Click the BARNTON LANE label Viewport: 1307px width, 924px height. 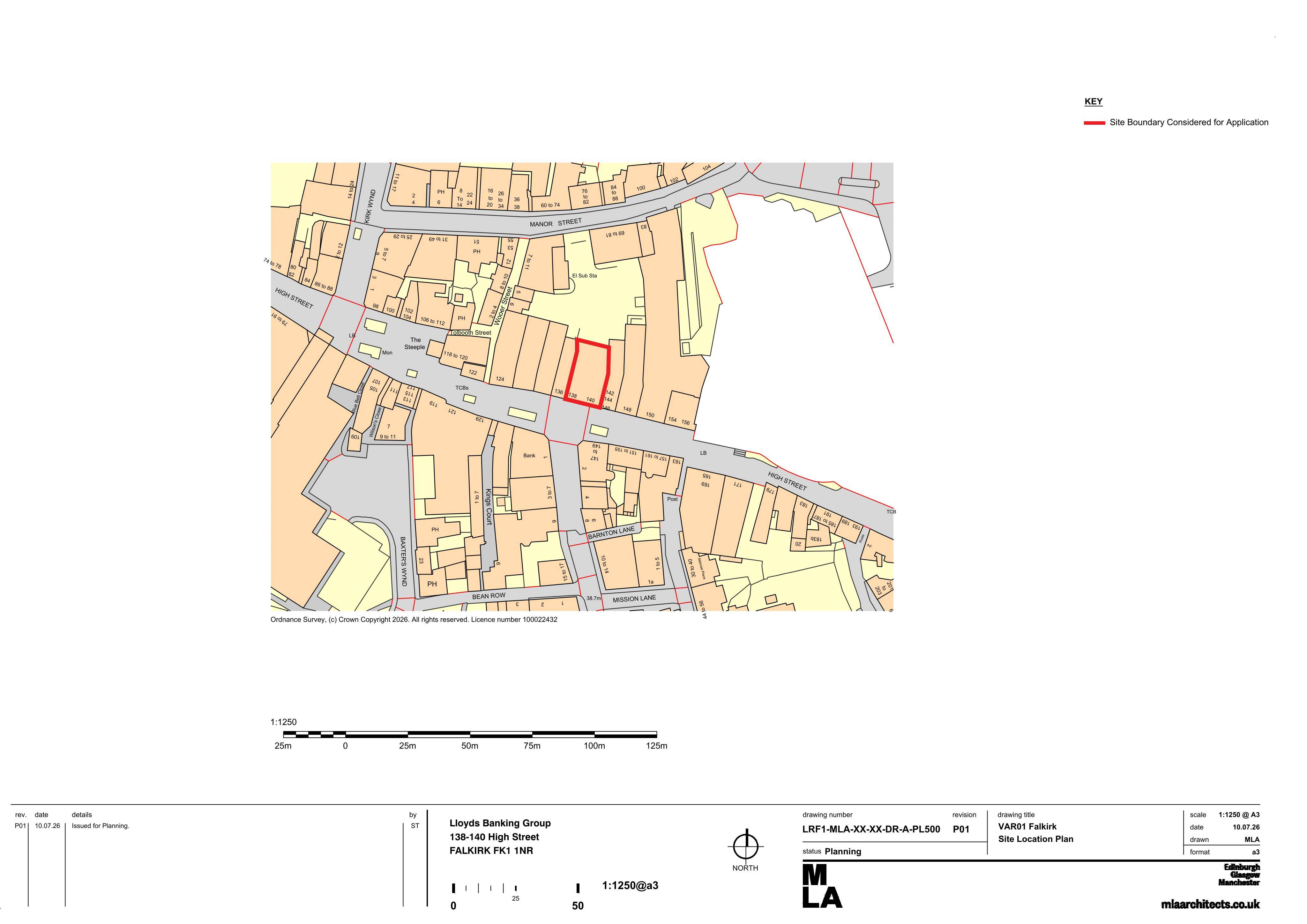pos(611,533)
